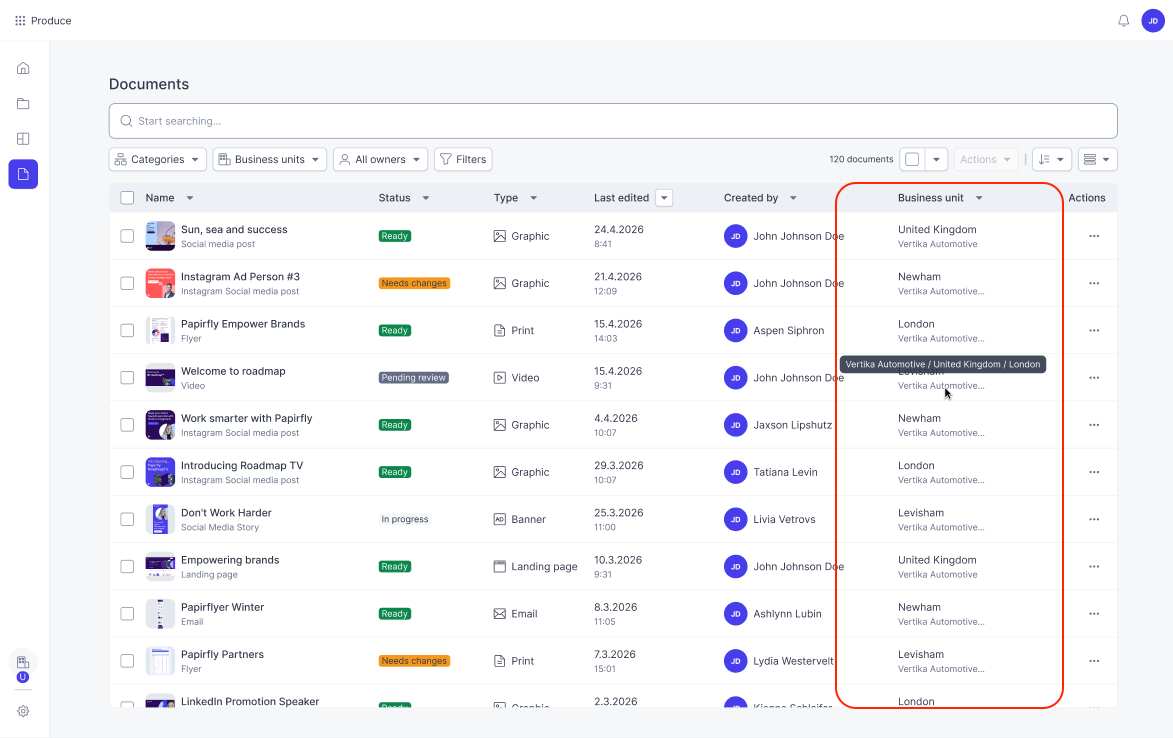This screenshot has height=738, width=1173.
Task: Open three-dot actions for Sun, sea and success
Action: (1094, 236)
